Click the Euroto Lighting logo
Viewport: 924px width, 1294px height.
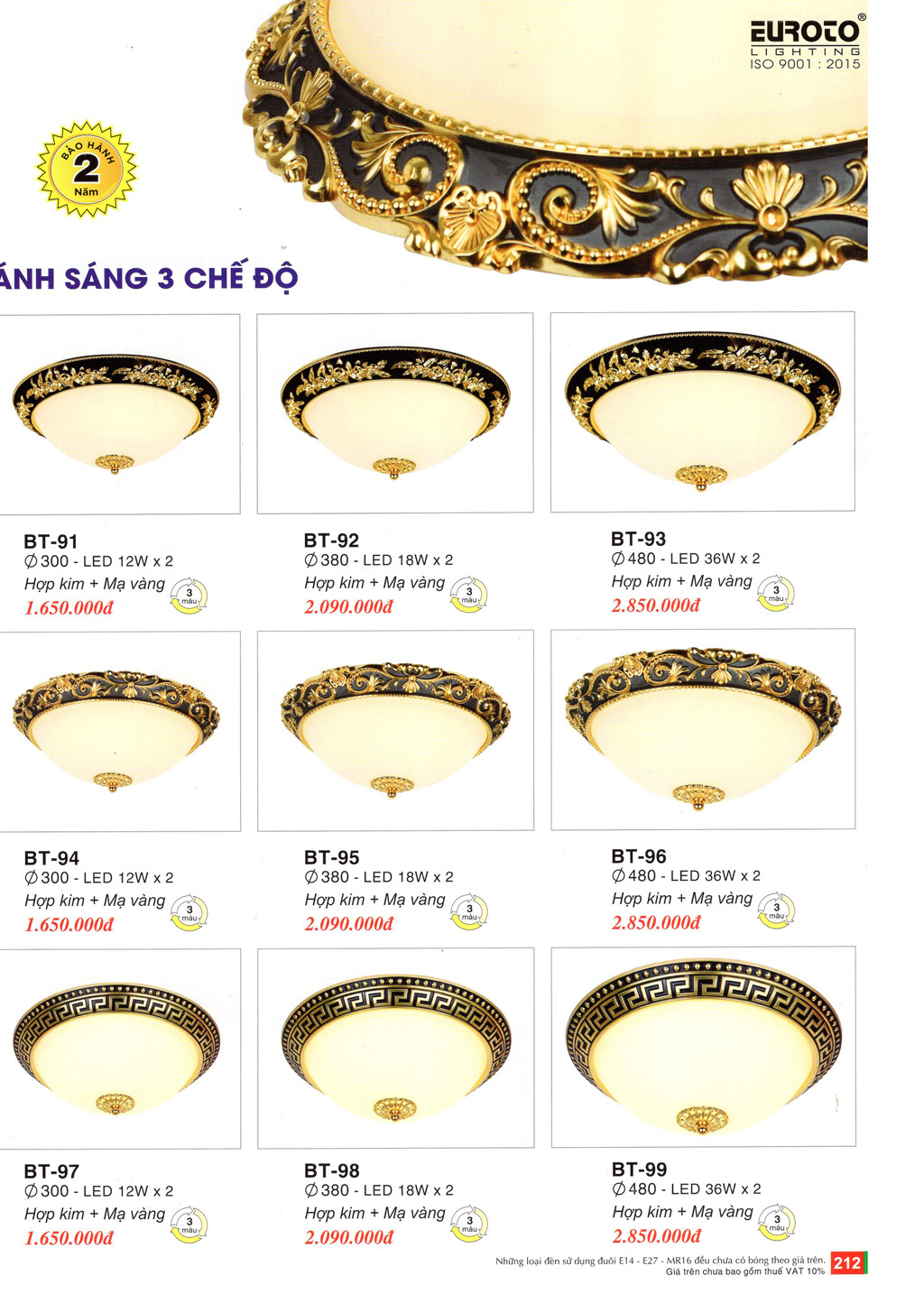pyautogui.click(x=807, y=42)
